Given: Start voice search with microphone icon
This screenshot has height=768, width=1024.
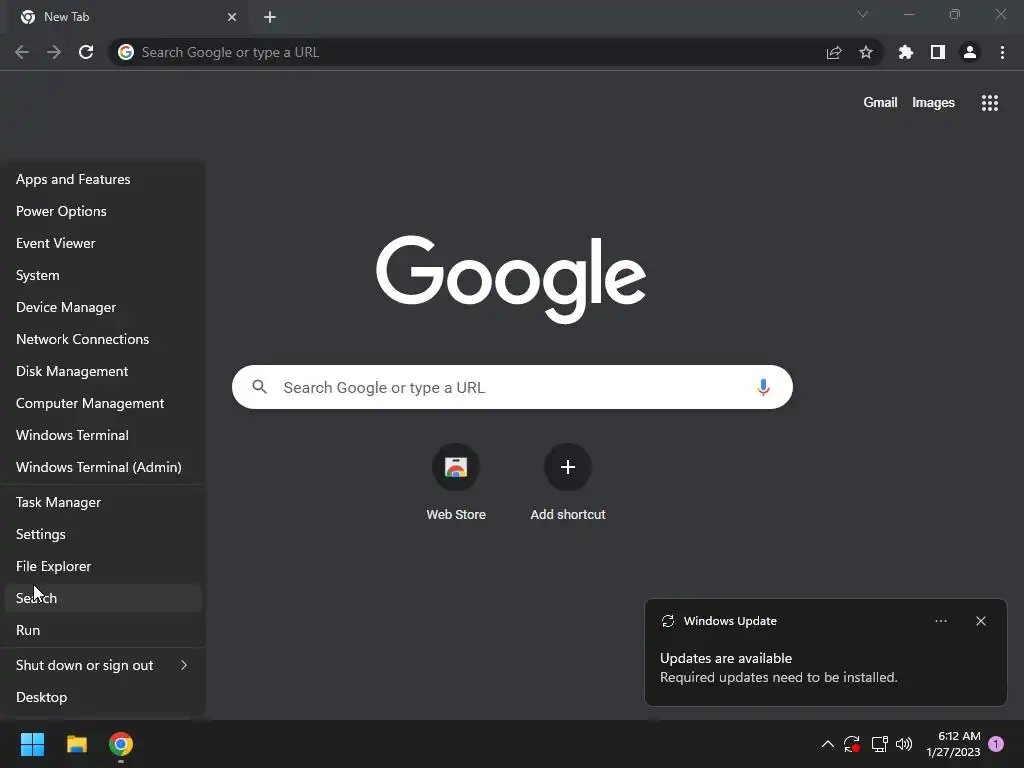Looking at the screenshot, I should (763, 387).
